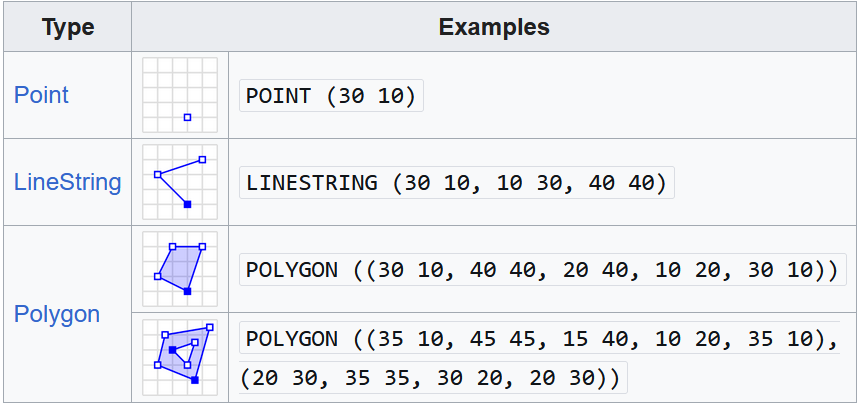Click the "(20 30, 35 35, 30 20, 20 30))" line

click(x=432, y=378)
